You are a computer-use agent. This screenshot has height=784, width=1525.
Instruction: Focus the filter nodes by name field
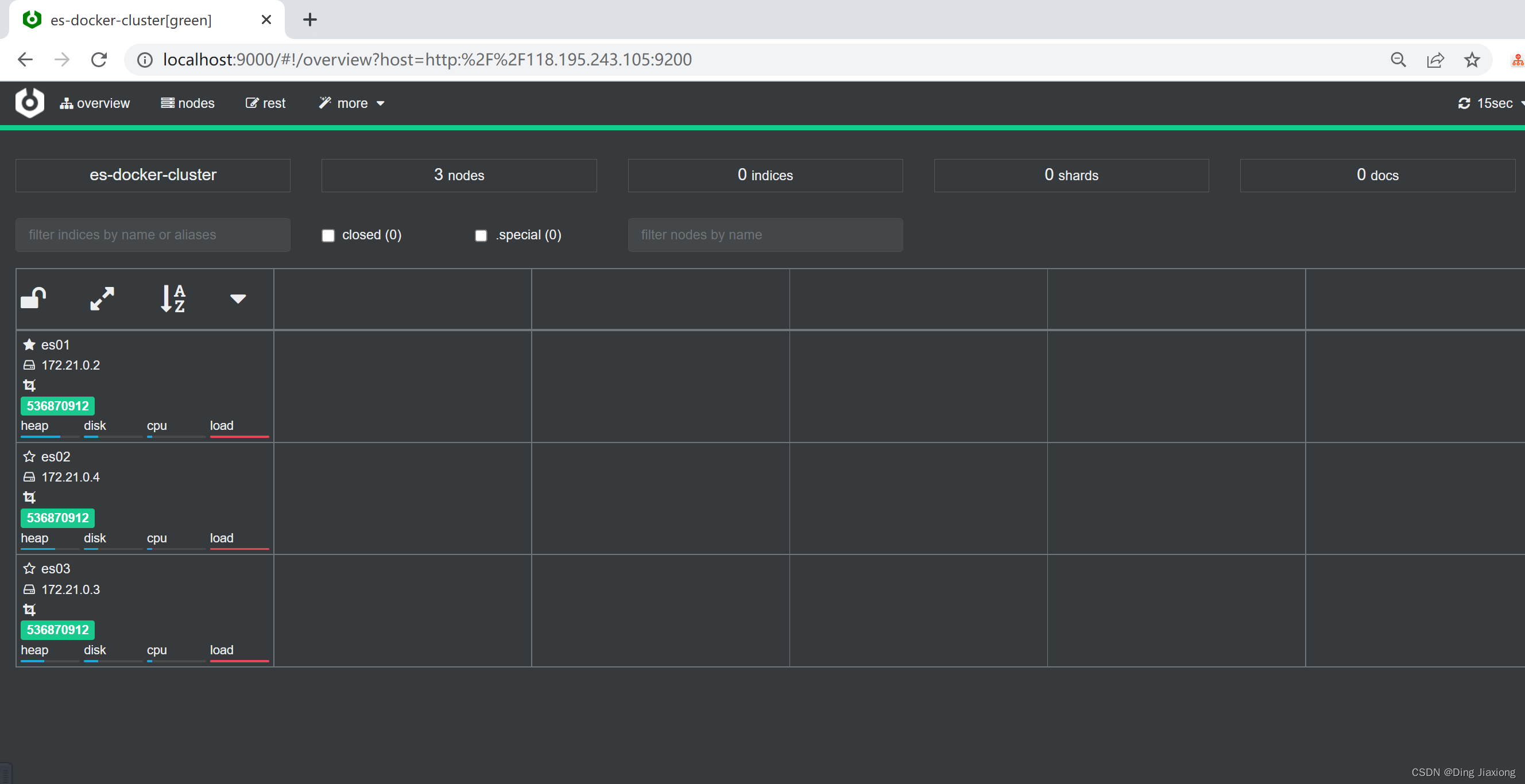point(765,235)
